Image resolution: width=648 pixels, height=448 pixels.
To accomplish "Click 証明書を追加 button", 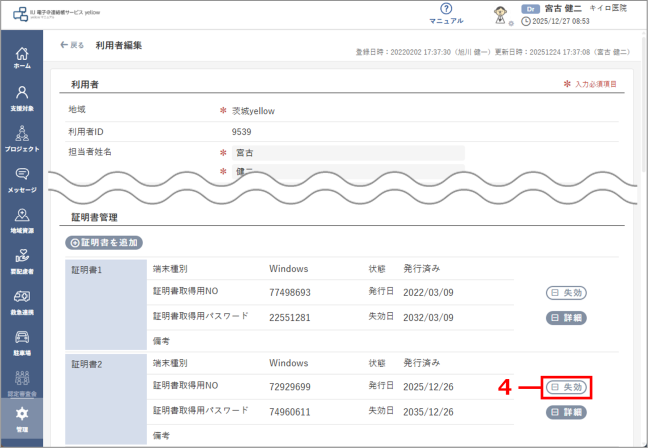I will click(x=105, y=242).
